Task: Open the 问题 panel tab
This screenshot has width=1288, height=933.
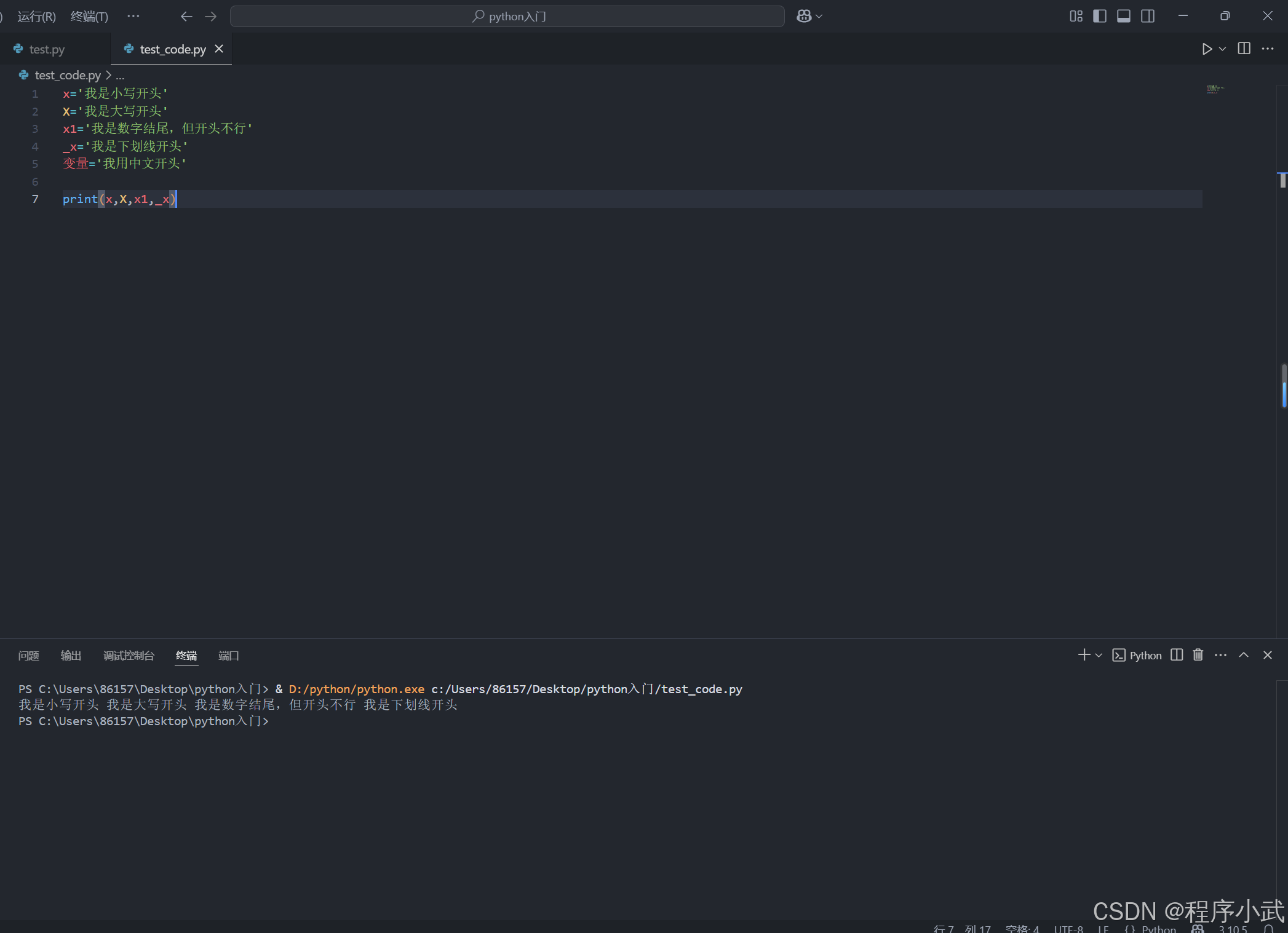Action: coord(28,656)
